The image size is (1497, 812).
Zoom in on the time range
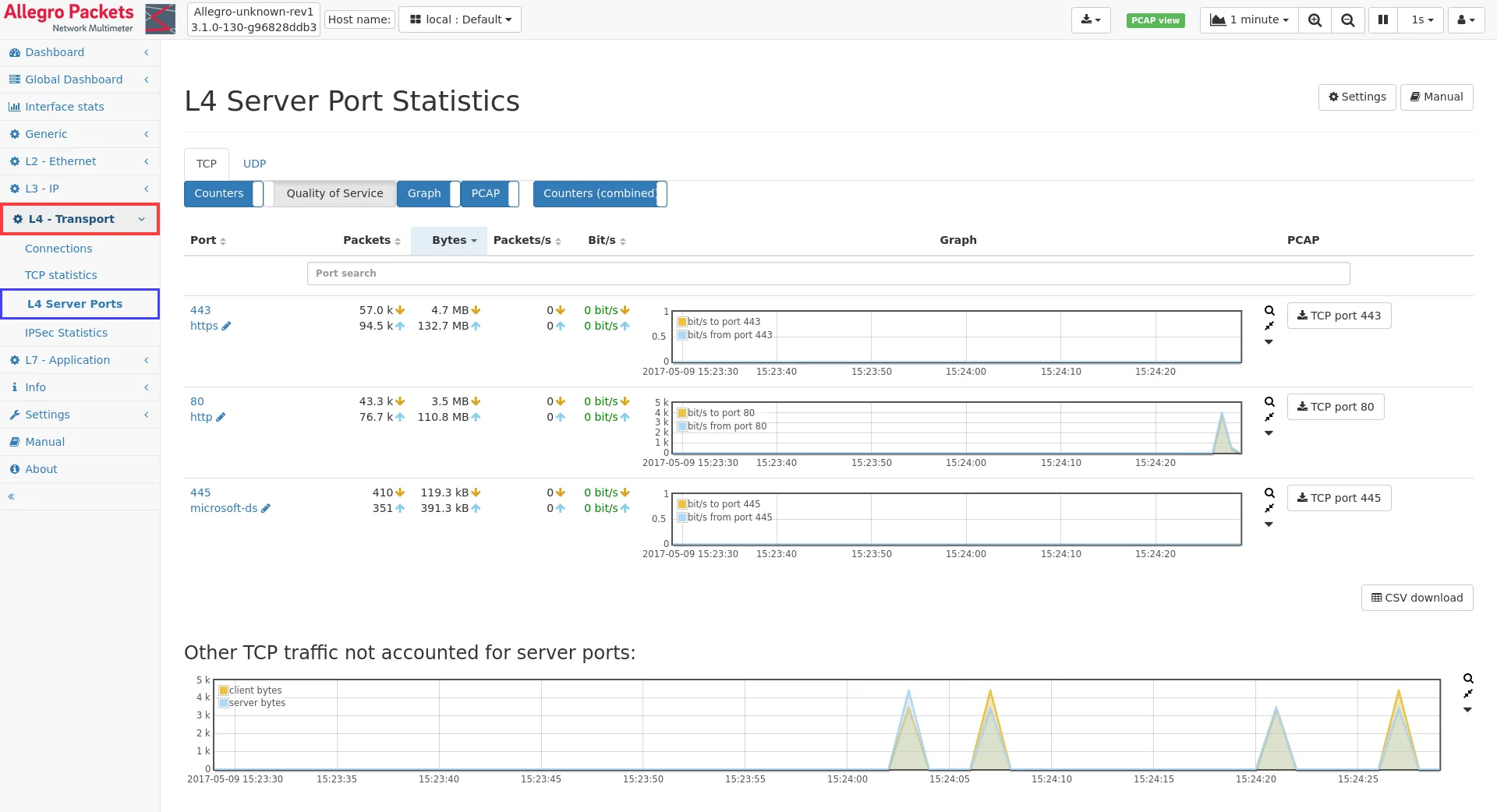pos(1315,20)
